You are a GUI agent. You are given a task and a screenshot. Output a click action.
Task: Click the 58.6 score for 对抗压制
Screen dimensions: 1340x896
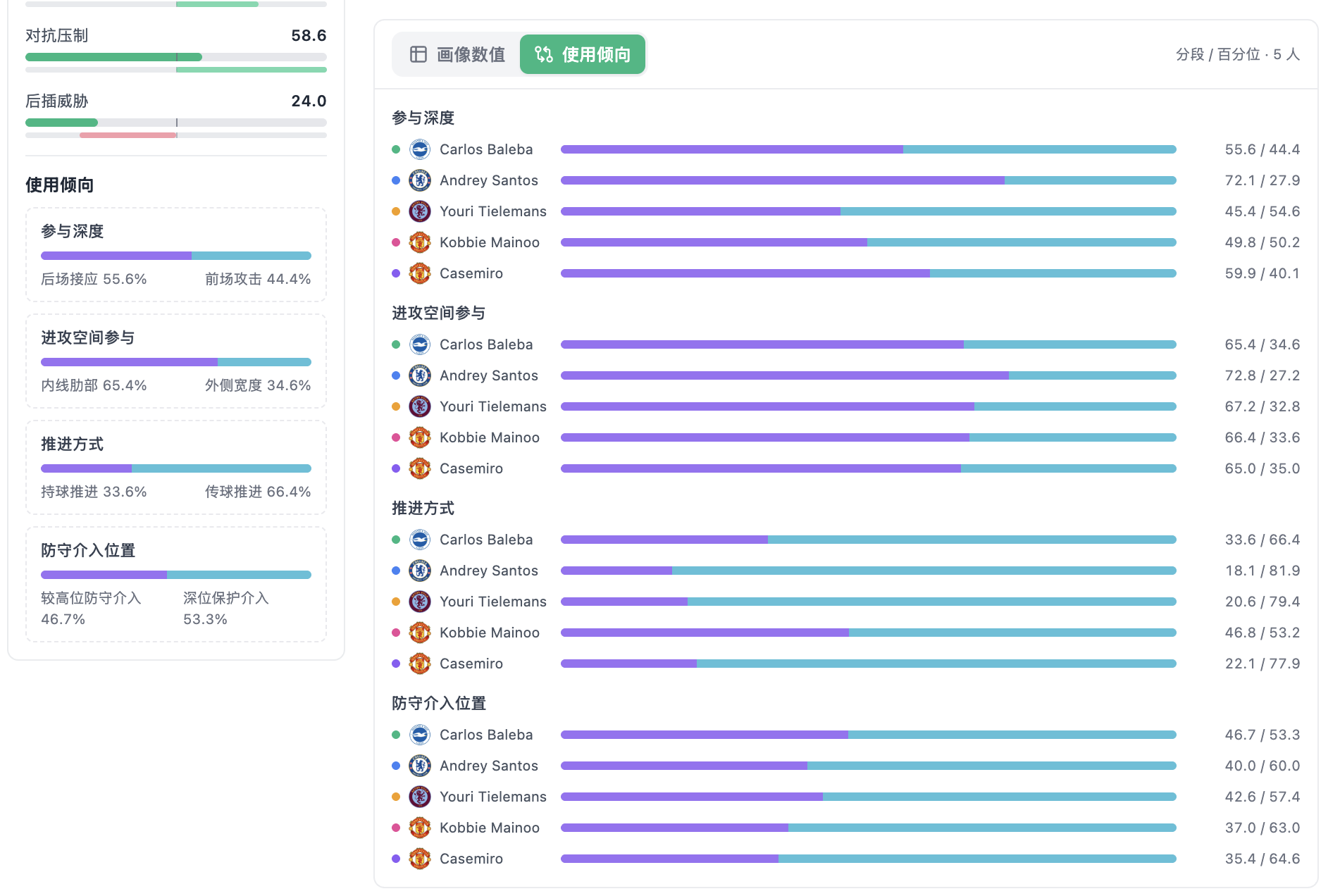309,35
